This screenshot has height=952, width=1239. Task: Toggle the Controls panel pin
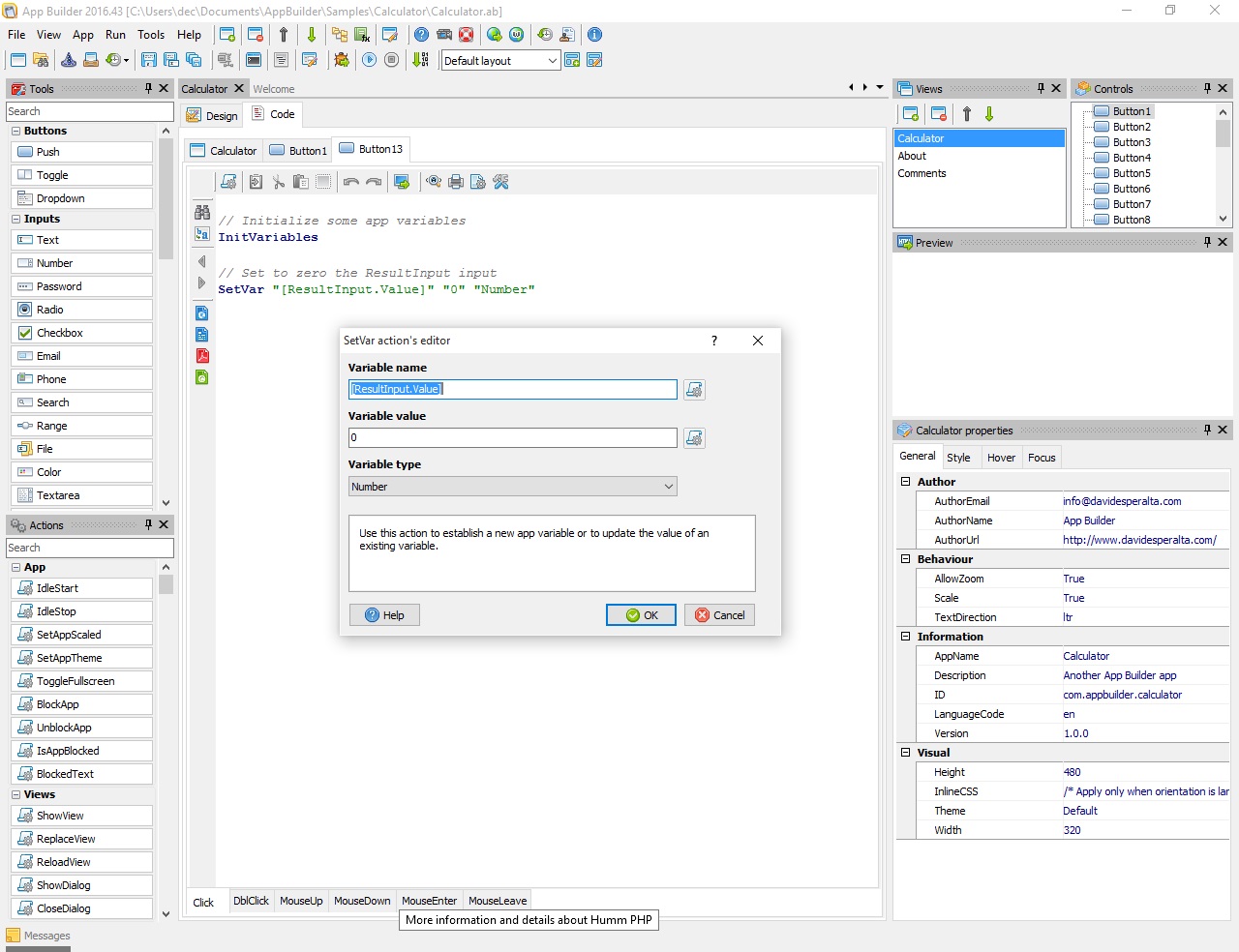[1207, 88]
